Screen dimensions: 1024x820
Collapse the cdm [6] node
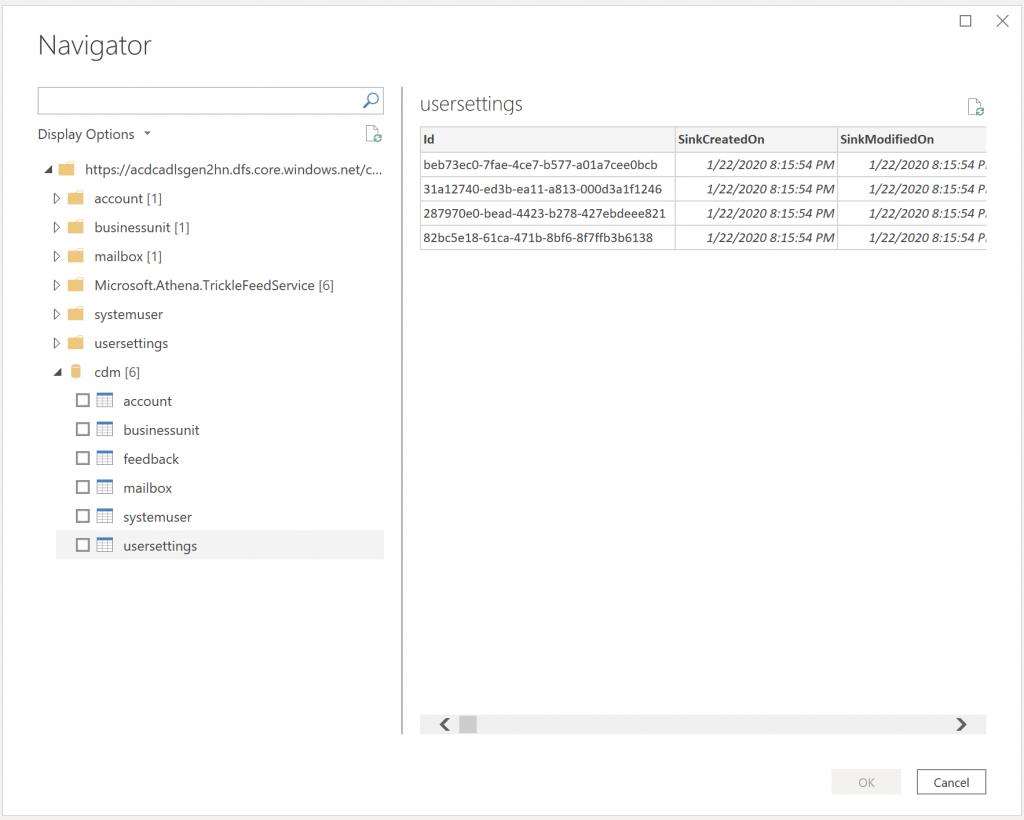pos(57,372)
